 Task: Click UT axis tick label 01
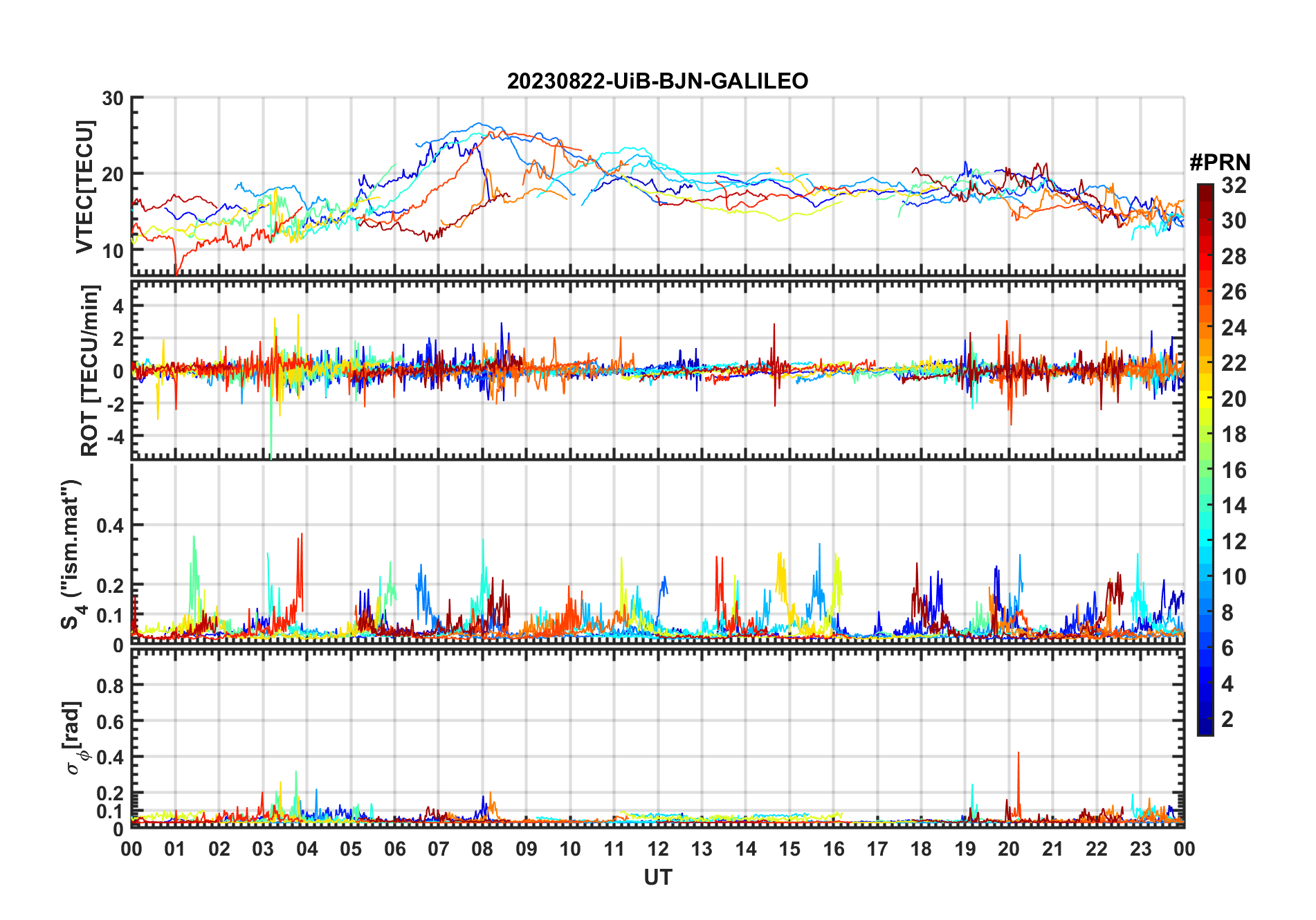175,849
